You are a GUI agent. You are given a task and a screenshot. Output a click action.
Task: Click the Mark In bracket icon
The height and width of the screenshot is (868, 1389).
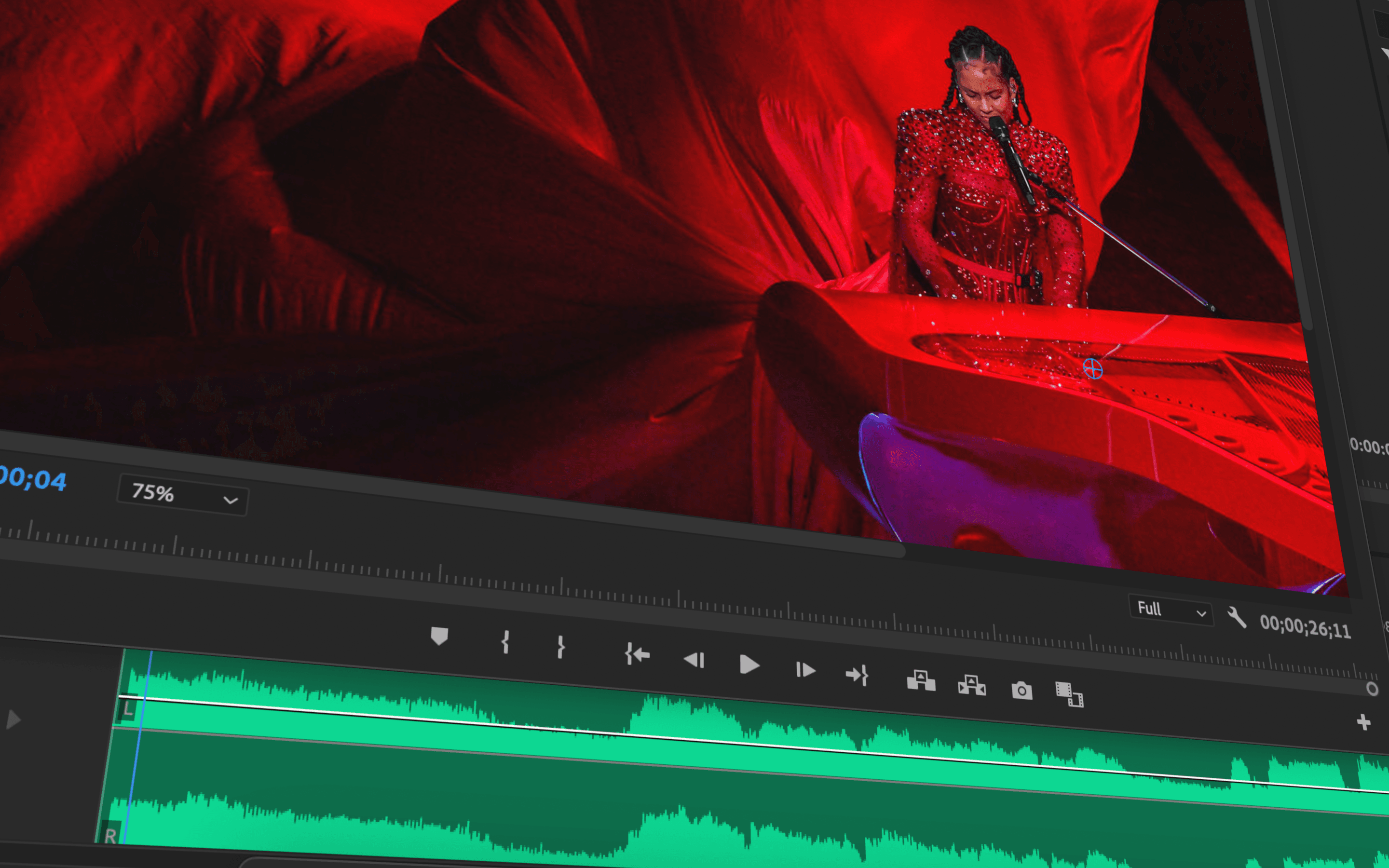click(x=505, y=642)
